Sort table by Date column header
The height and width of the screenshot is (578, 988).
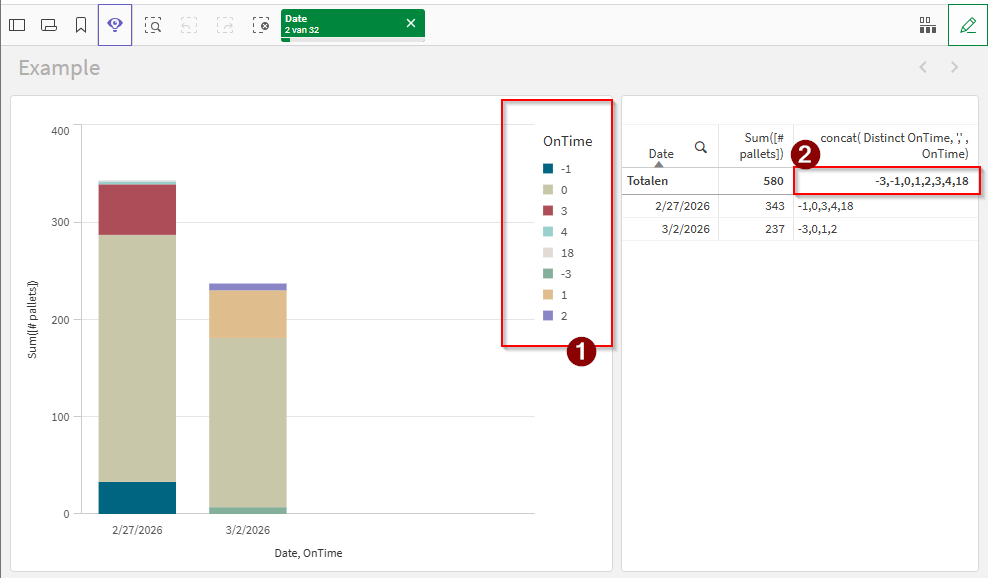point(661,154)
